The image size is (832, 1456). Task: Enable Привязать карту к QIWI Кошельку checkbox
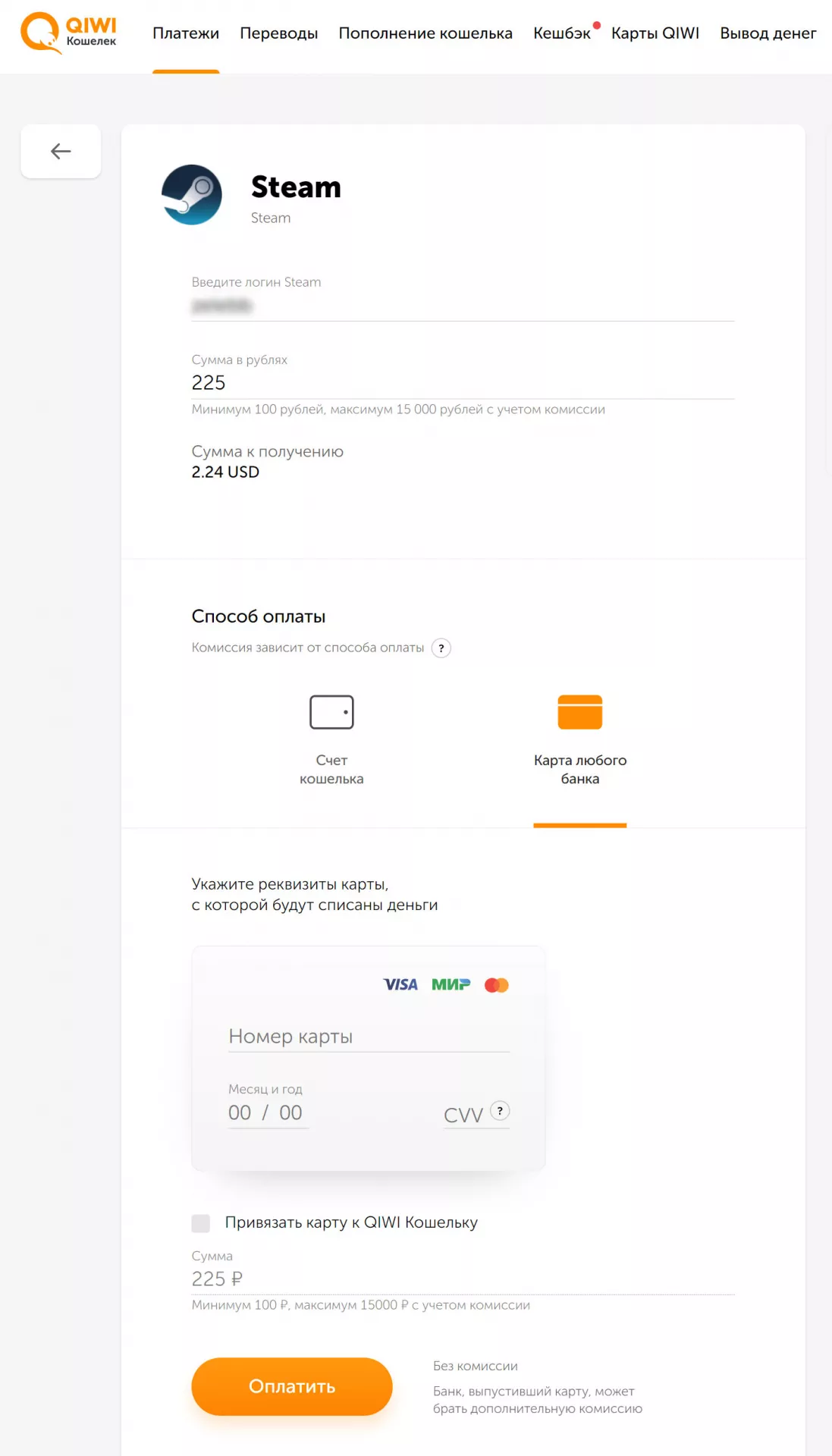[x=201, y=1223]
